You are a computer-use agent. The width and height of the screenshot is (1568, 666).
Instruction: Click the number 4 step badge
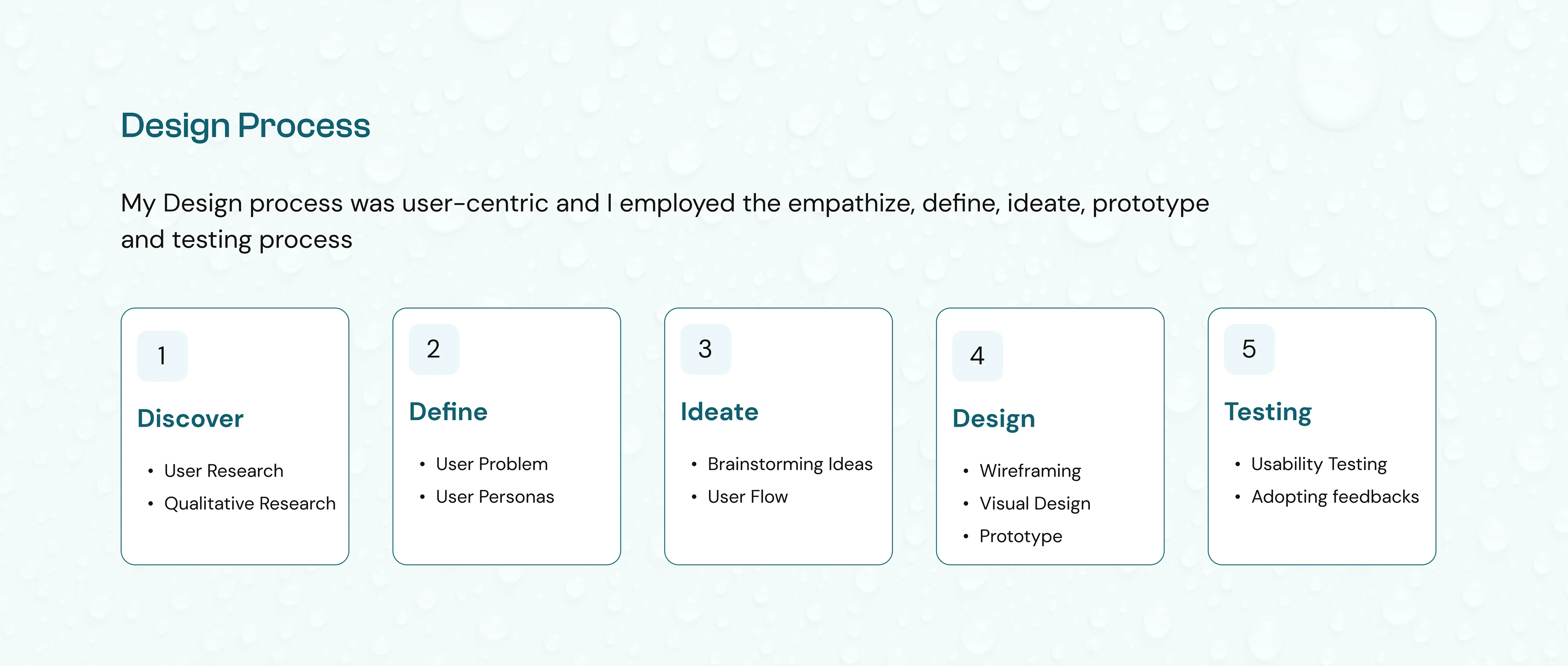(977, 356)
